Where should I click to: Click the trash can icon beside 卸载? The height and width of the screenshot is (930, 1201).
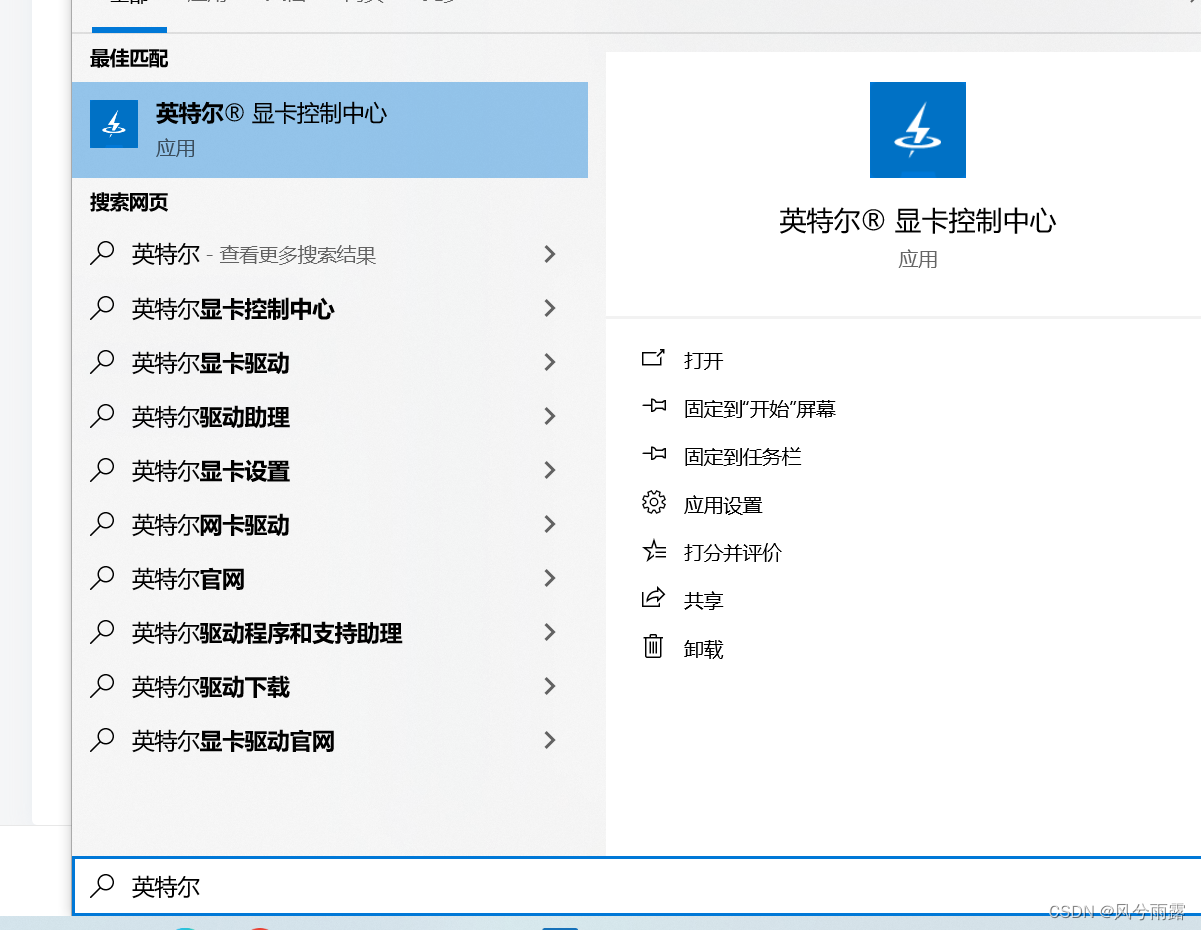(653, 646)
